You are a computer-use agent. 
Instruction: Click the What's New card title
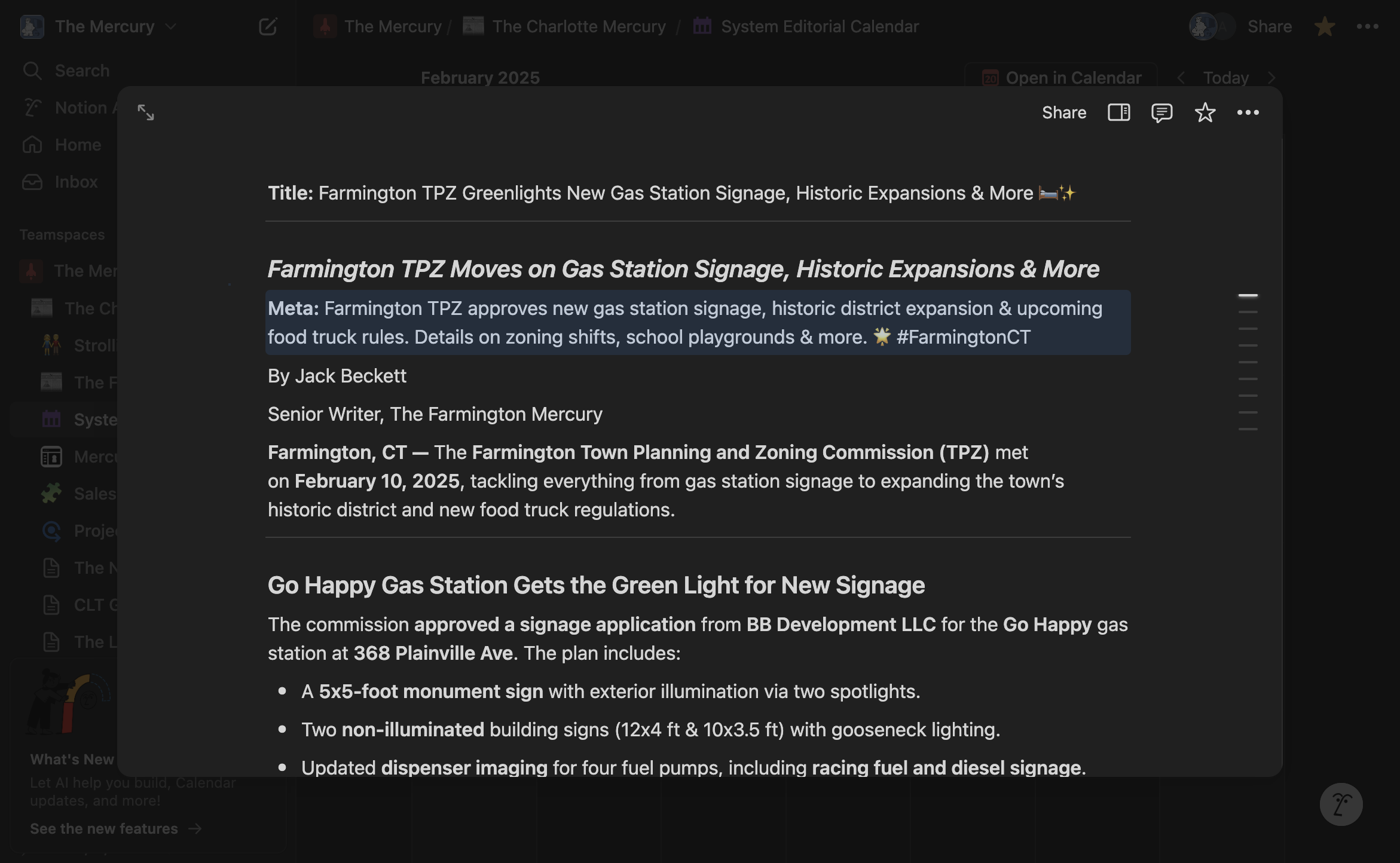(x=72, y=759)
